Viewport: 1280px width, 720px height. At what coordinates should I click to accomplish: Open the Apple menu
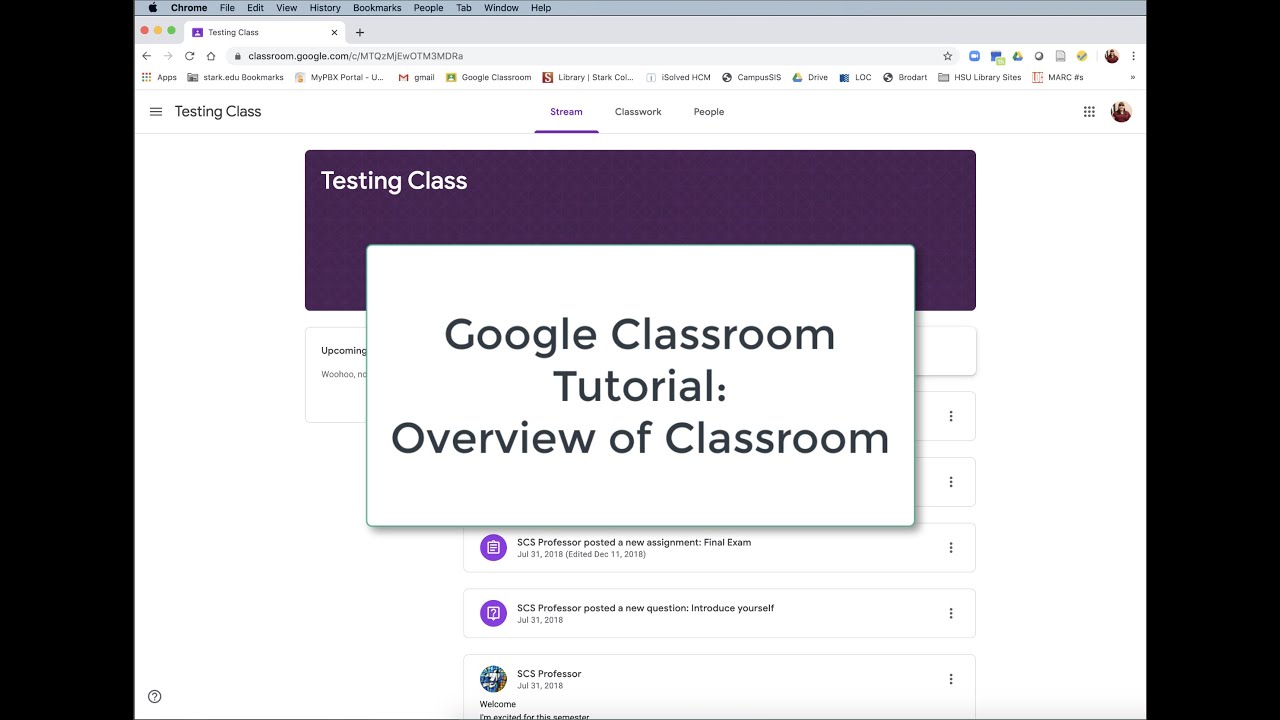coord(153,8)
